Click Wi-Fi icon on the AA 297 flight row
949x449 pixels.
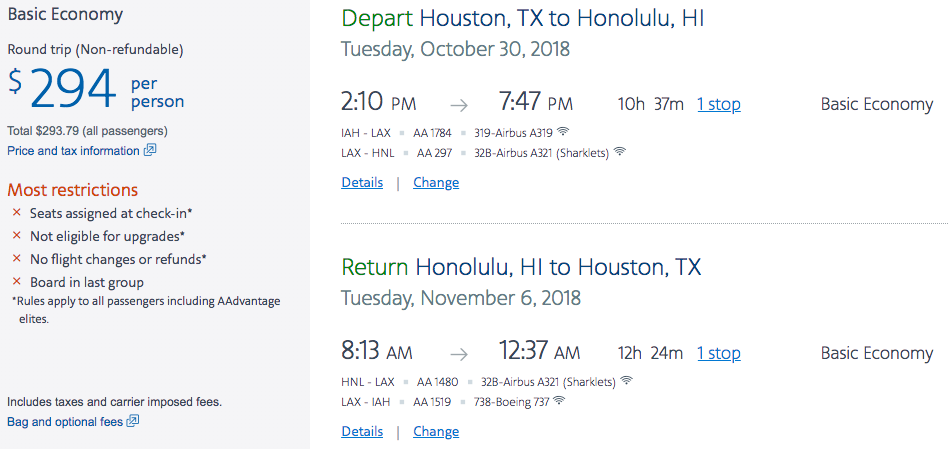(x=620, y=152)
